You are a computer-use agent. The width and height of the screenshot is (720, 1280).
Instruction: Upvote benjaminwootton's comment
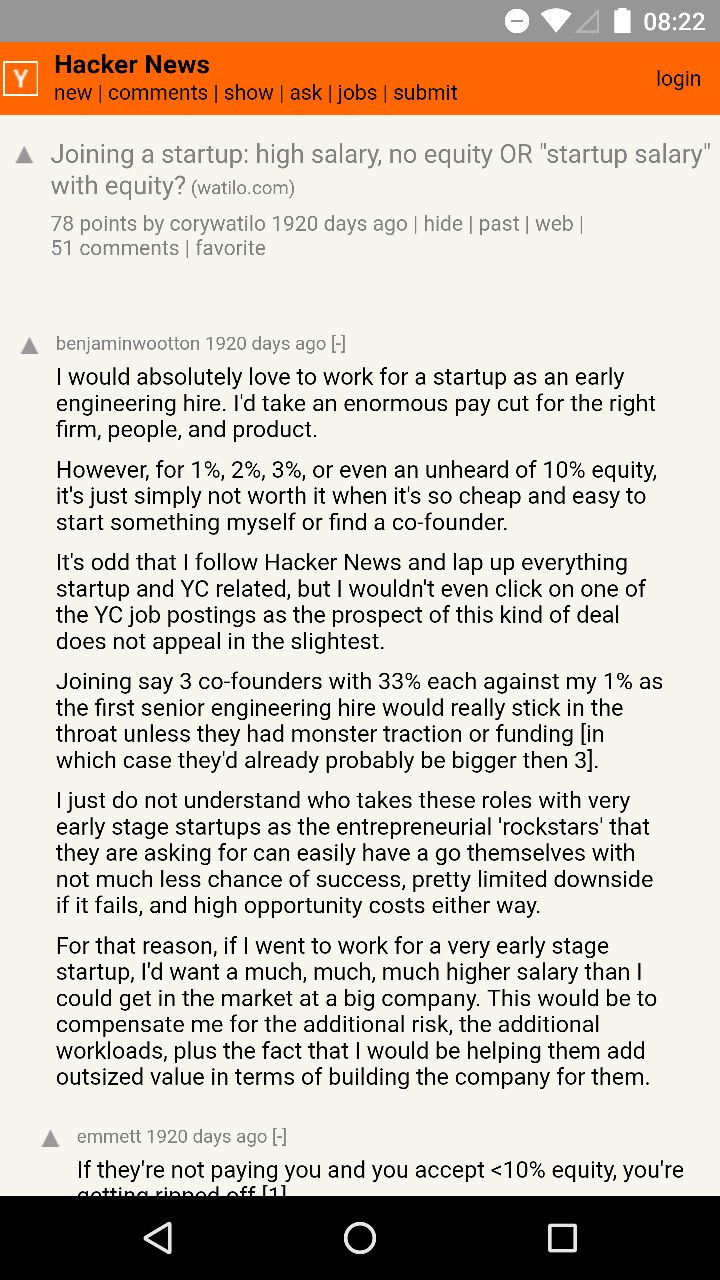coord(30,346)
